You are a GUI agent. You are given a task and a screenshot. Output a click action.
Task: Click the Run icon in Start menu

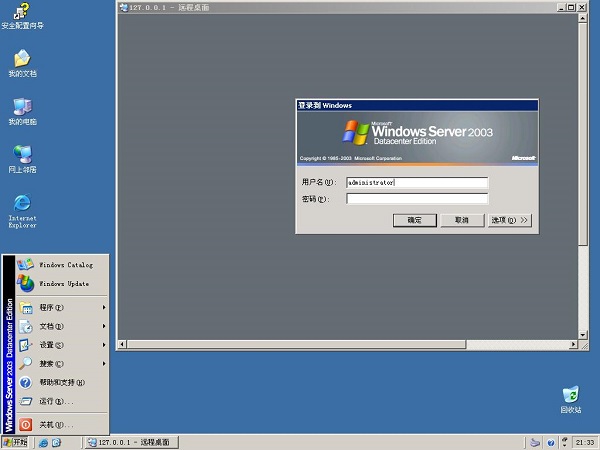coord(26,401)
